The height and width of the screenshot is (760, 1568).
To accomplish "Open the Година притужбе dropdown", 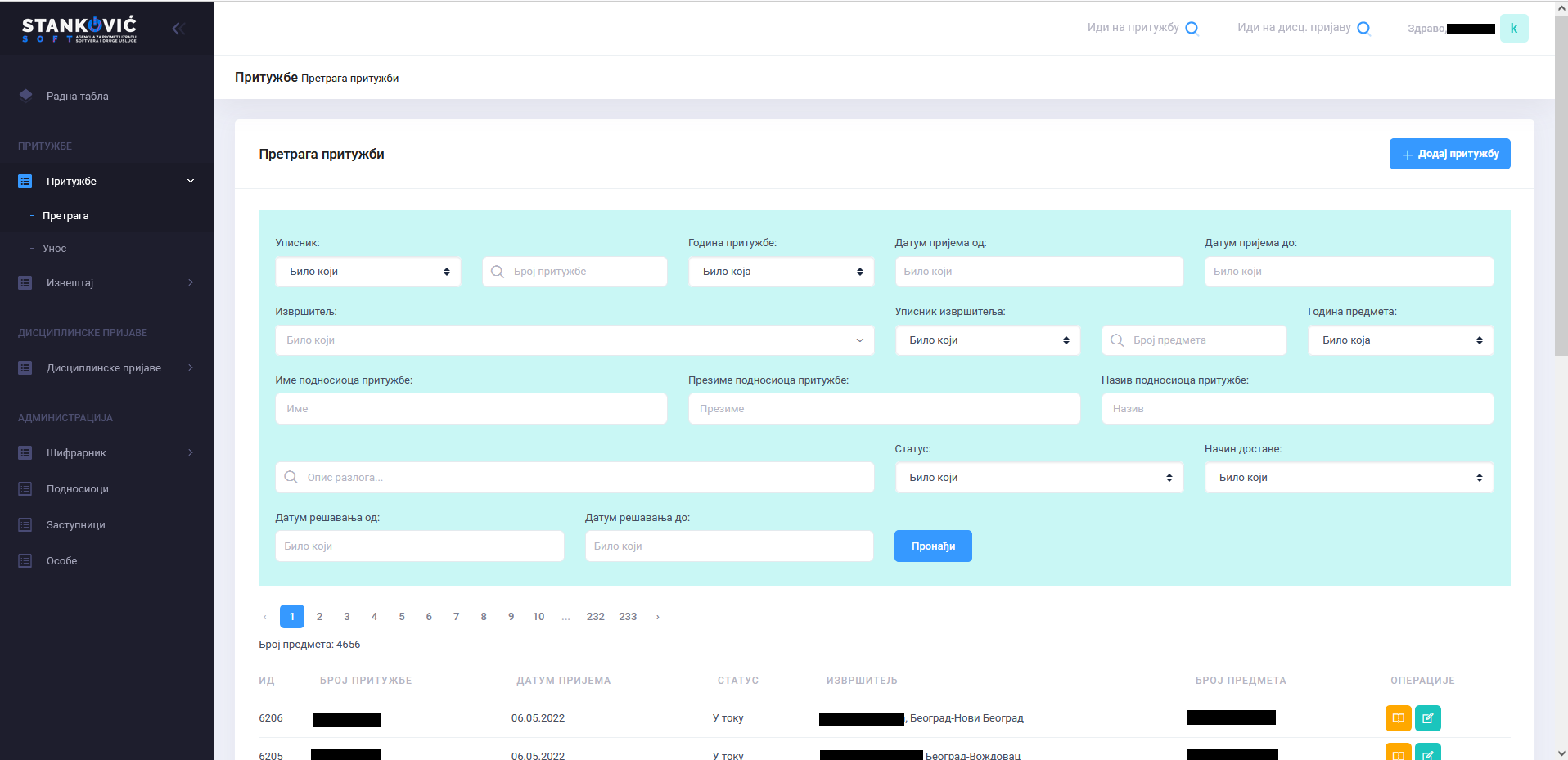I will pos(781,272).
